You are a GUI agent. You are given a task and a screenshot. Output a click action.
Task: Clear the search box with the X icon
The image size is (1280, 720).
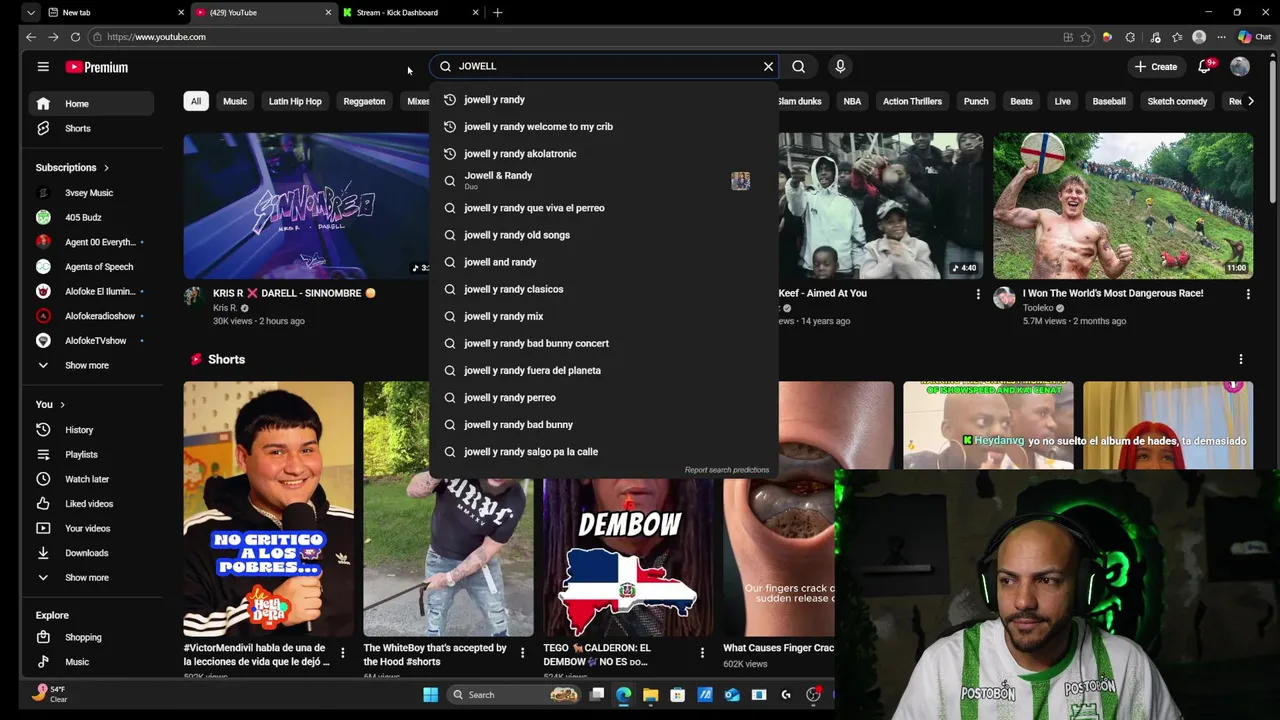point(768,66)
